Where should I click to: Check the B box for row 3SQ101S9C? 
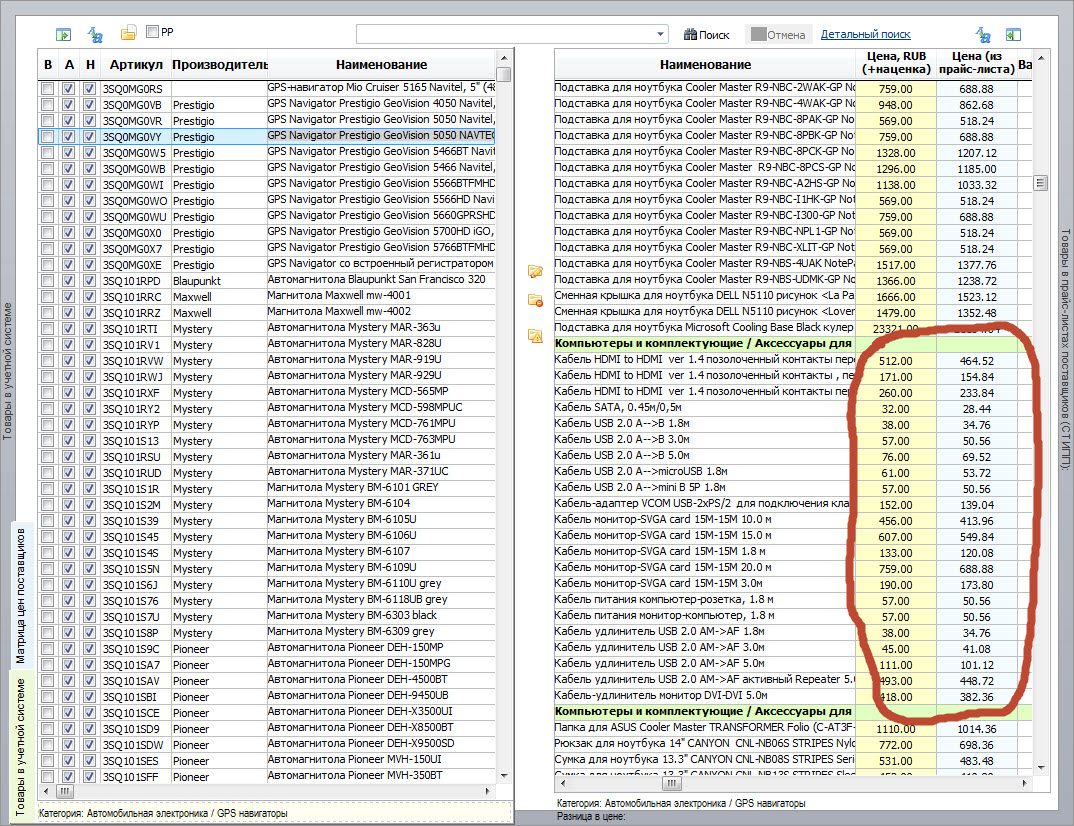pos(47,649)
